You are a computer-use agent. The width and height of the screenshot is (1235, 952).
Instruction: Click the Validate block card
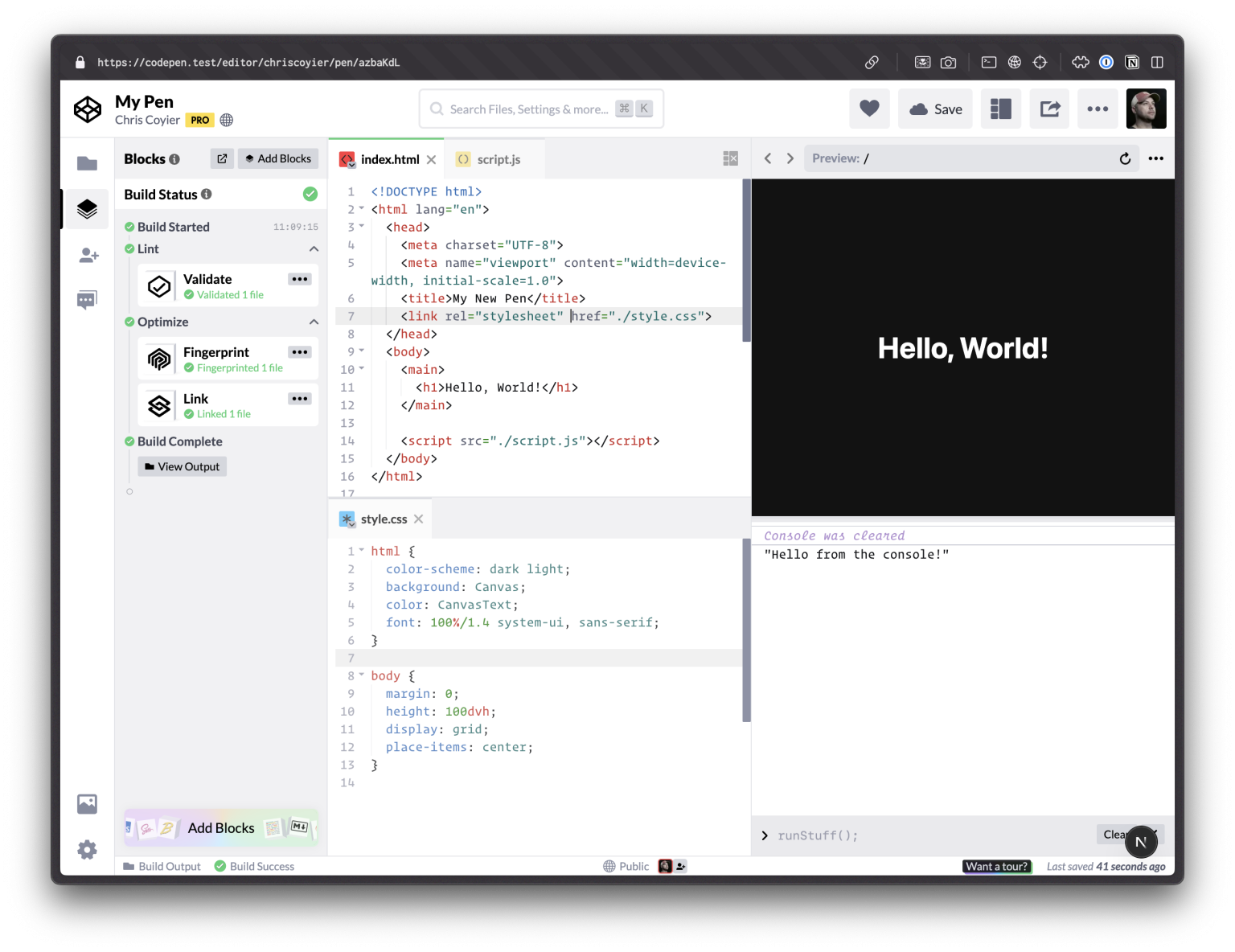[x=228, y=285]
